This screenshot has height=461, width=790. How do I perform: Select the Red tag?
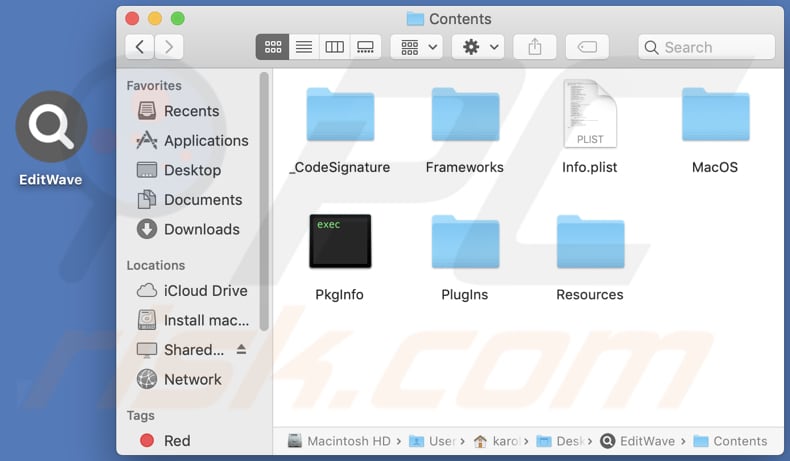pyautogui.click(x=166, y=441)
